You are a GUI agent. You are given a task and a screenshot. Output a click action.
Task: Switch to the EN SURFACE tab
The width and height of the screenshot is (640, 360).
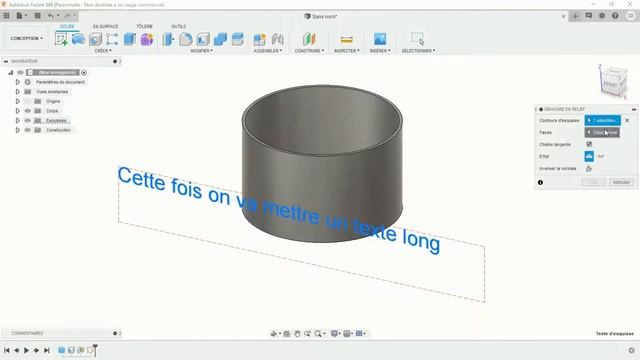point(105,26)
